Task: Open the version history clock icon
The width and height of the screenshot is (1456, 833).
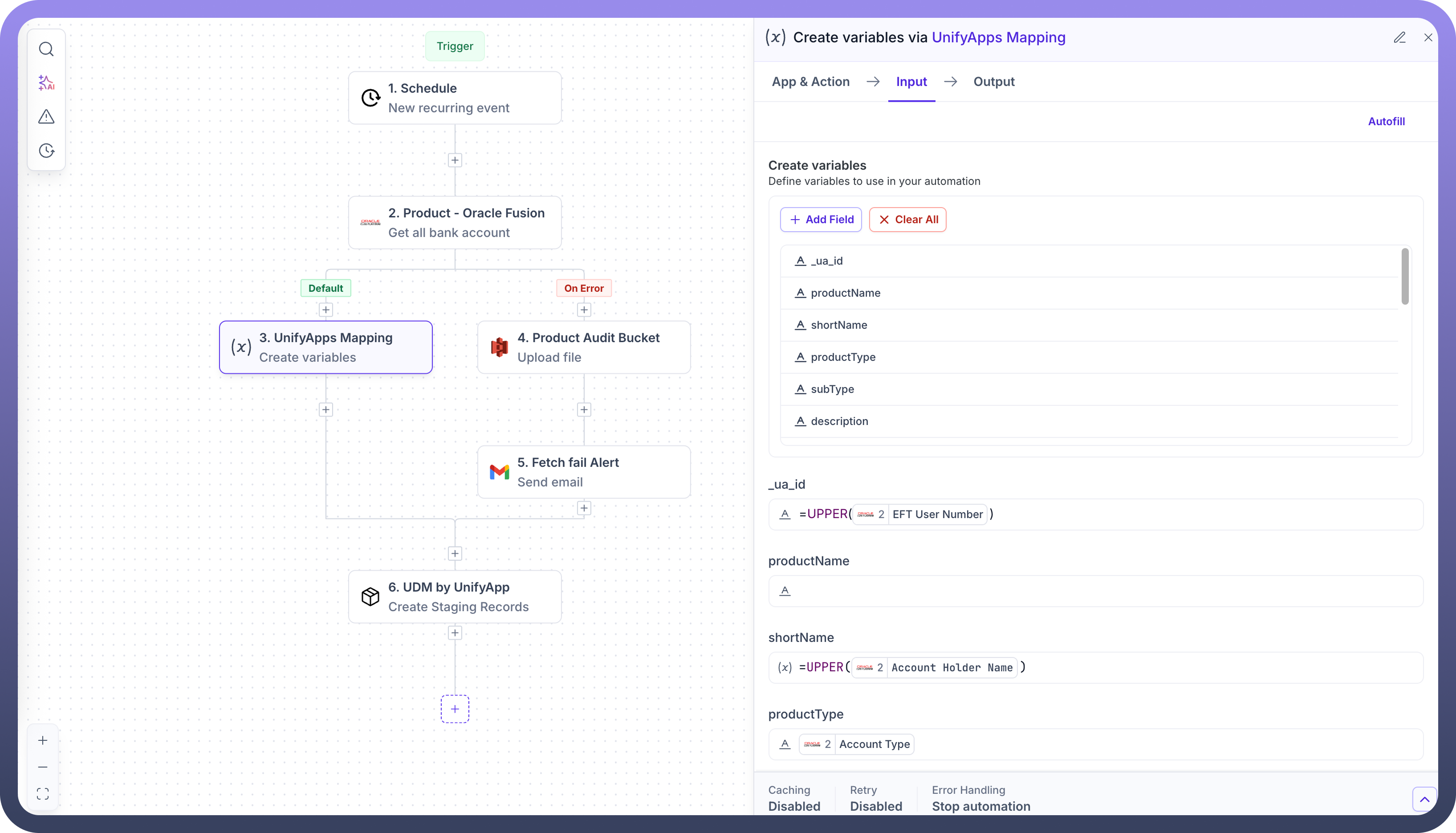Action: [46, 151]
